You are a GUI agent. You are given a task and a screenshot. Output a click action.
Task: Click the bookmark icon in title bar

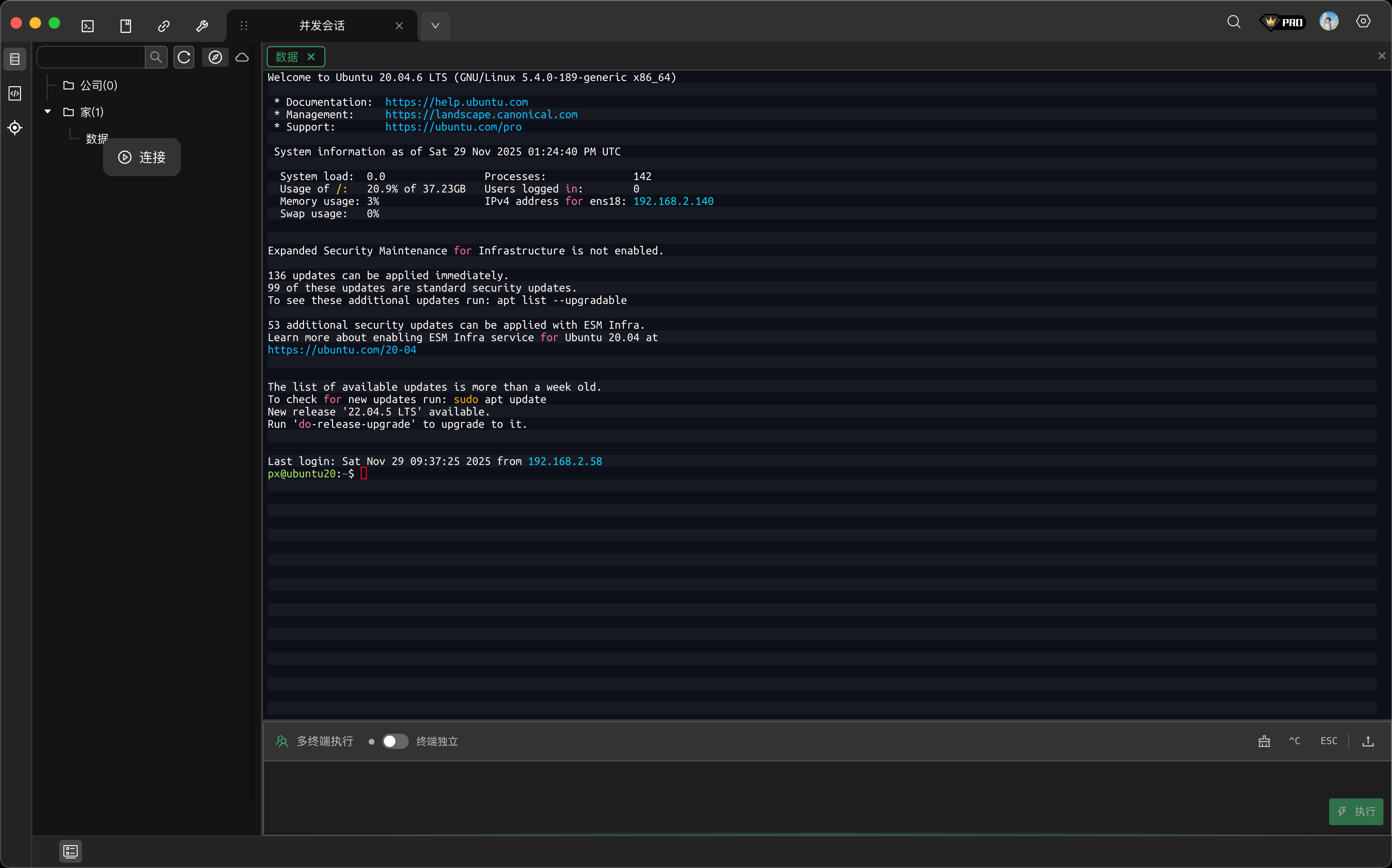point(126,26)
